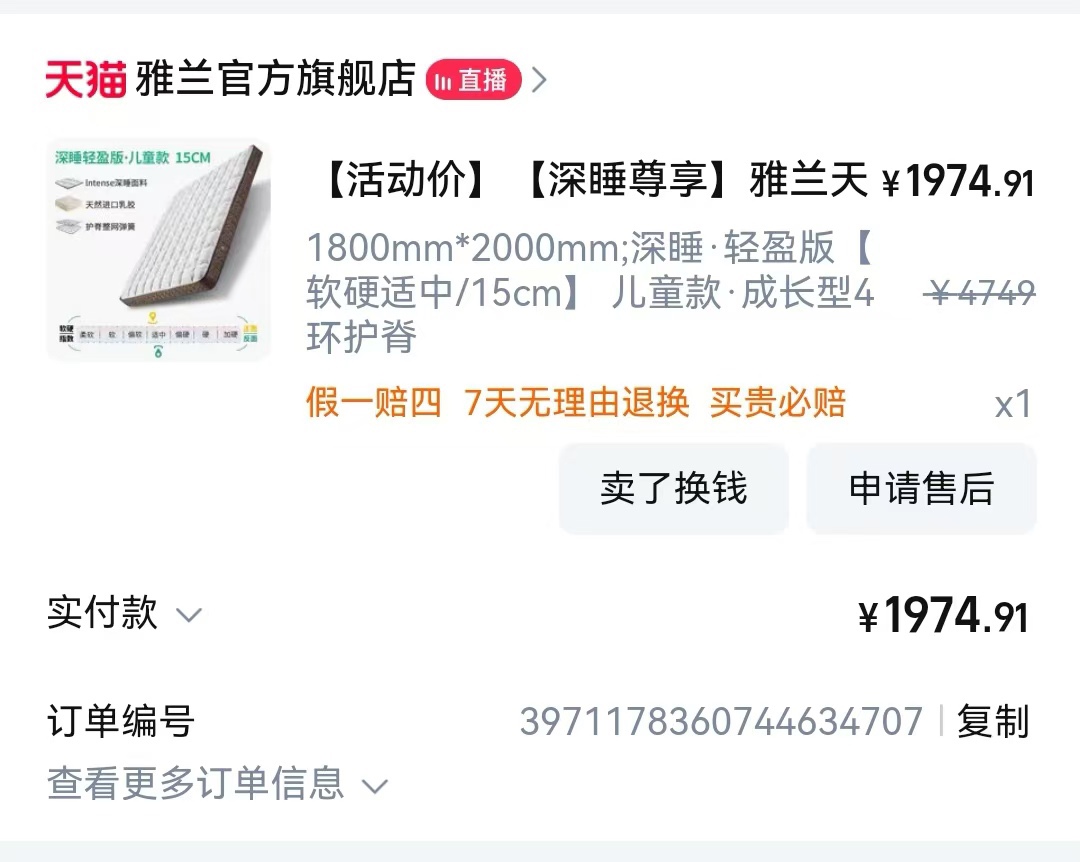Tap the 7天无理由退换 tag
Screen dimensions: 1080x862
tap(577, 402)
